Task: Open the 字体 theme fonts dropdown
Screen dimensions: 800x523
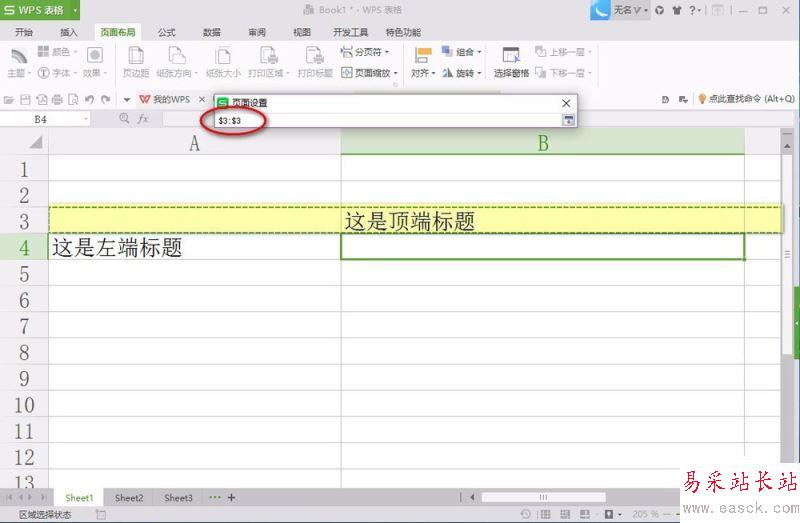Action: 57,73
